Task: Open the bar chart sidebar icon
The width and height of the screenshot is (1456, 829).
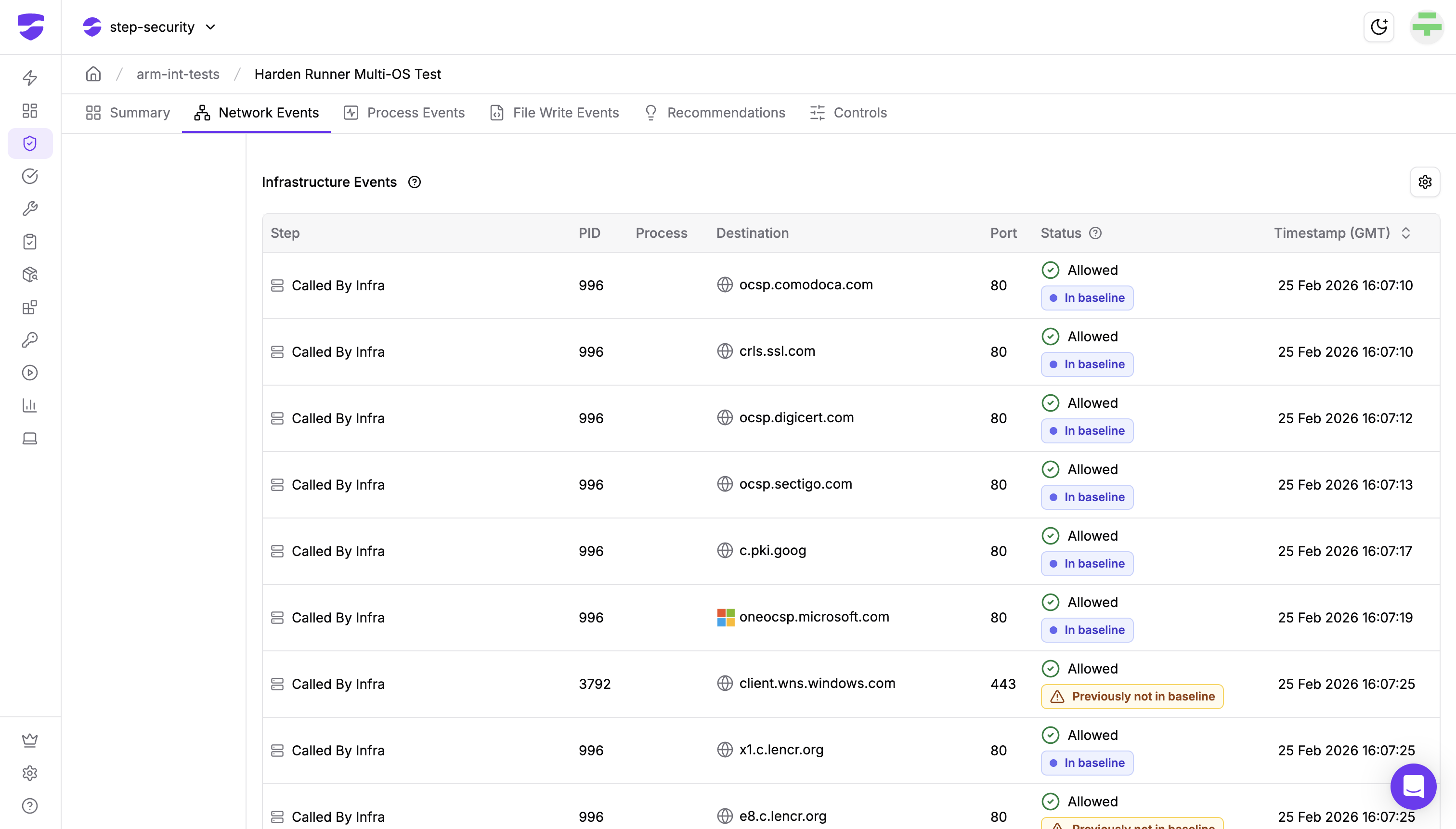Action: [30, 405]
